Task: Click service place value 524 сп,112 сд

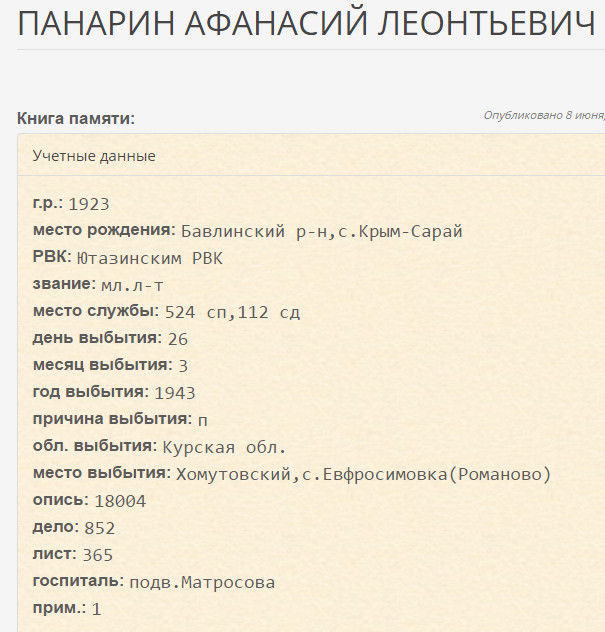Action: 232,312
